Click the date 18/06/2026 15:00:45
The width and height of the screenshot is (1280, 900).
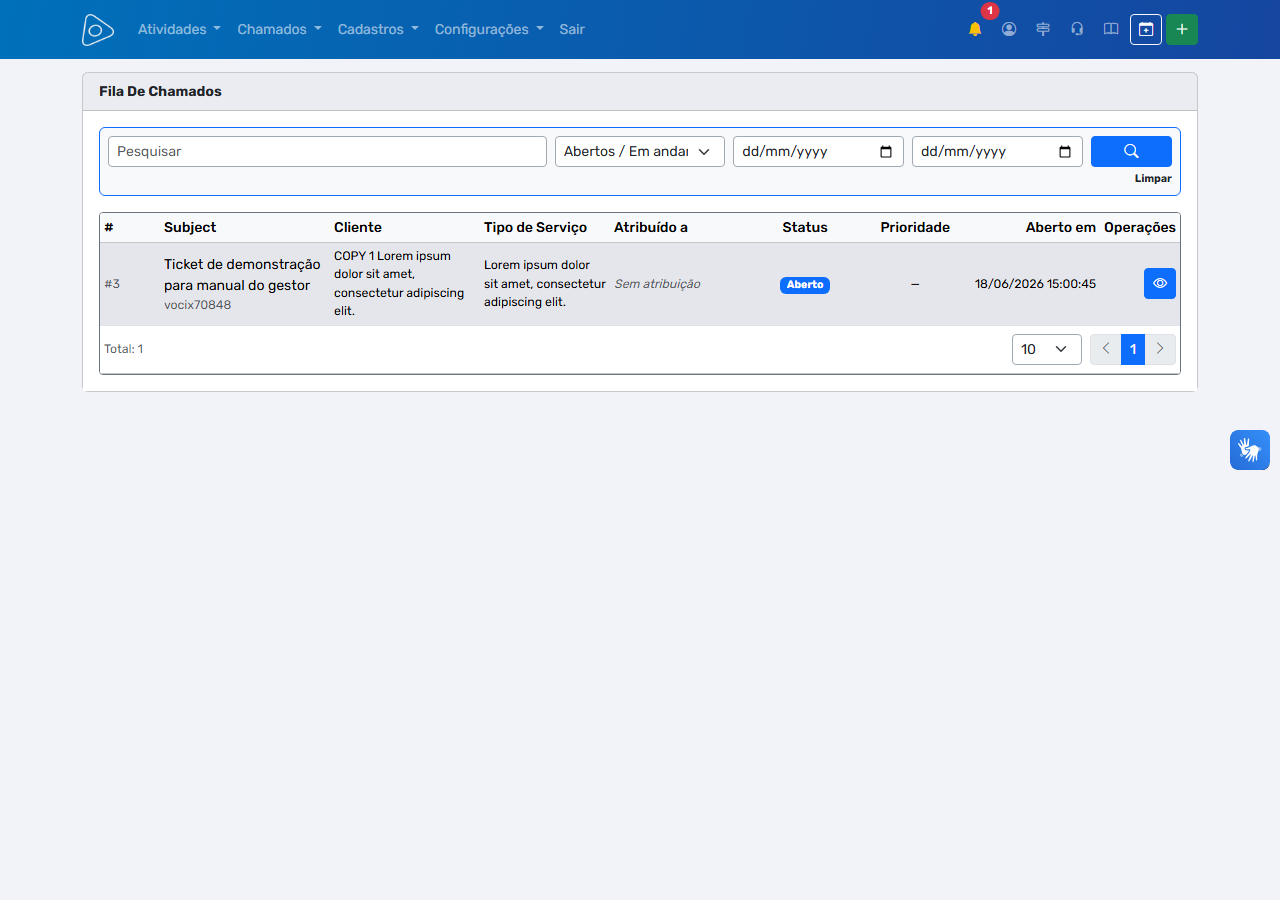(1035, 284)
